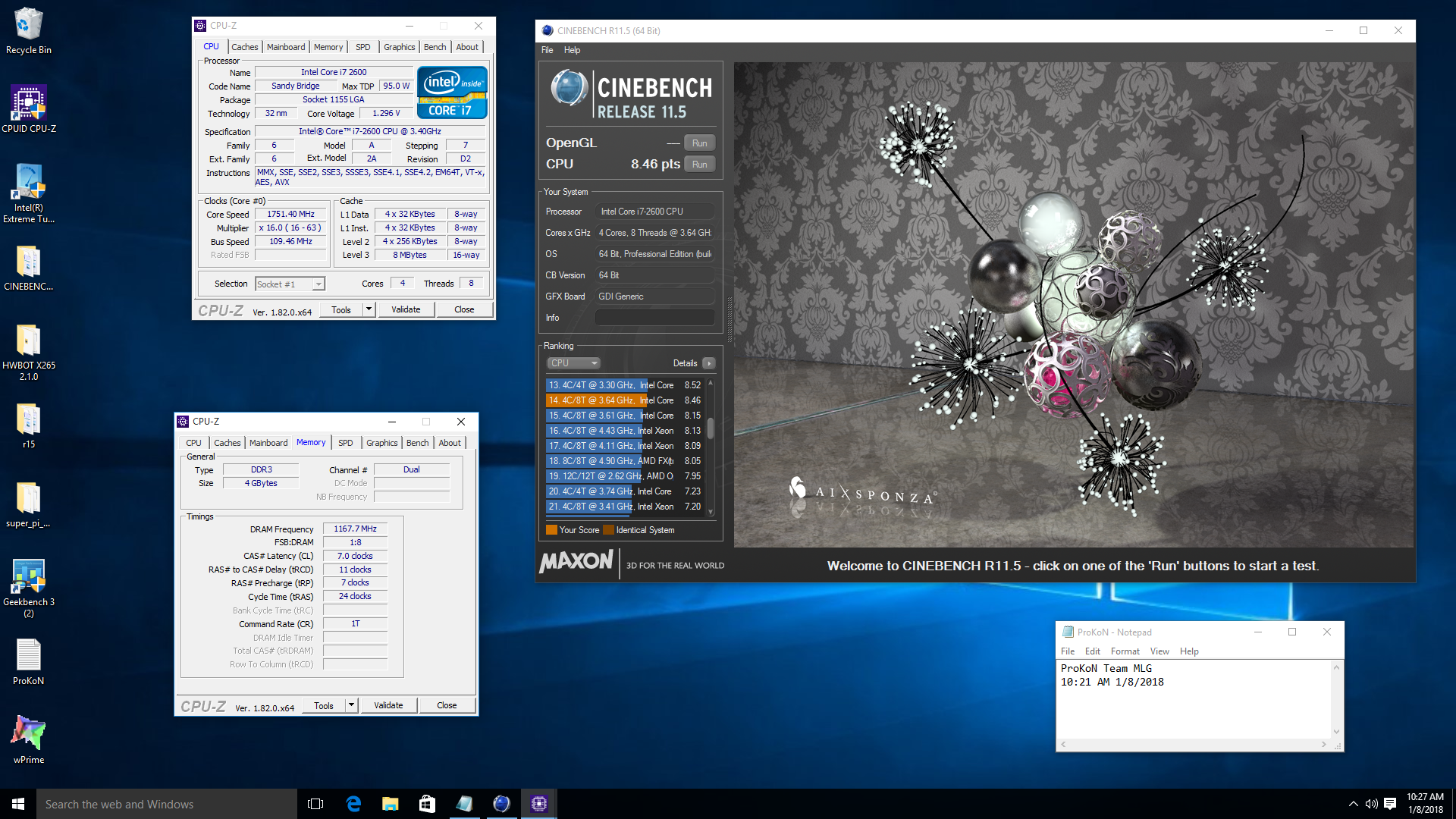Click the Tools button in bottom CPU-Z
The image size is (1456, 819).
[324, 705]
